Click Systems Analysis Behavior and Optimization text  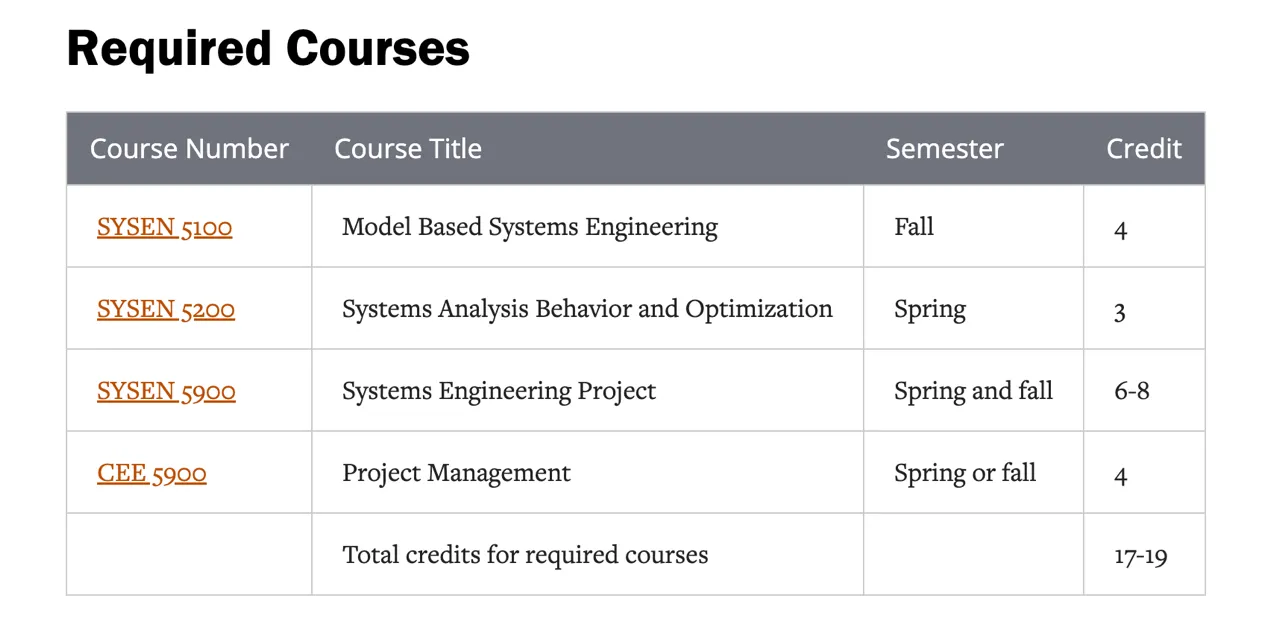point(587,310)
